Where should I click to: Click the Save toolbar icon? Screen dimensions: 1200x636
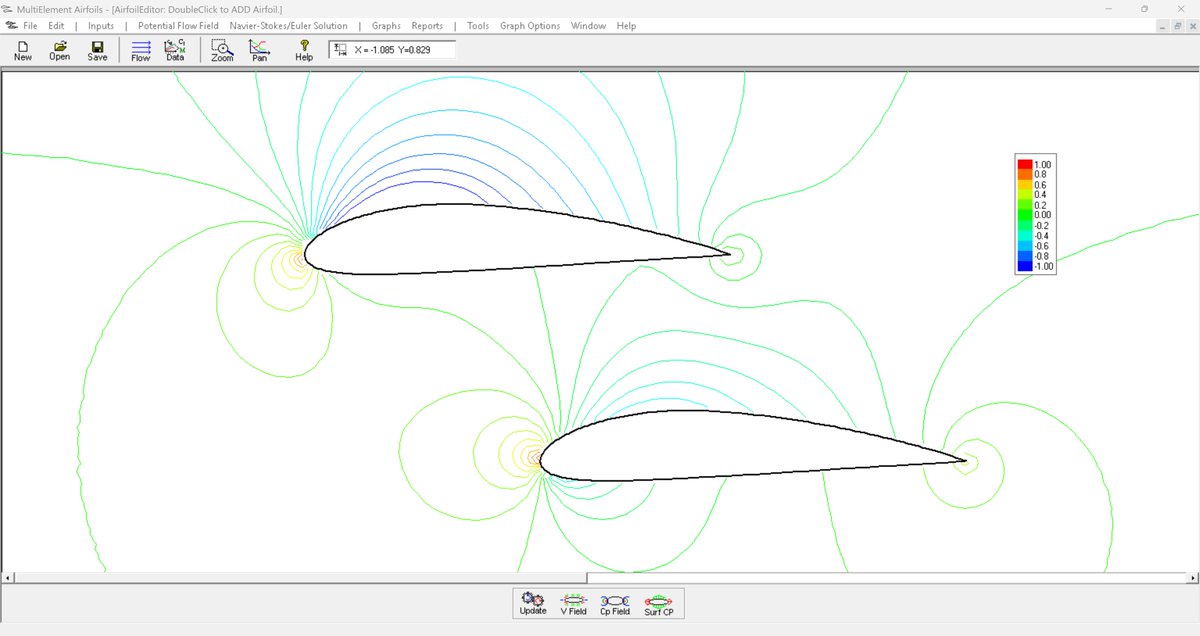(x=97, y=51)
